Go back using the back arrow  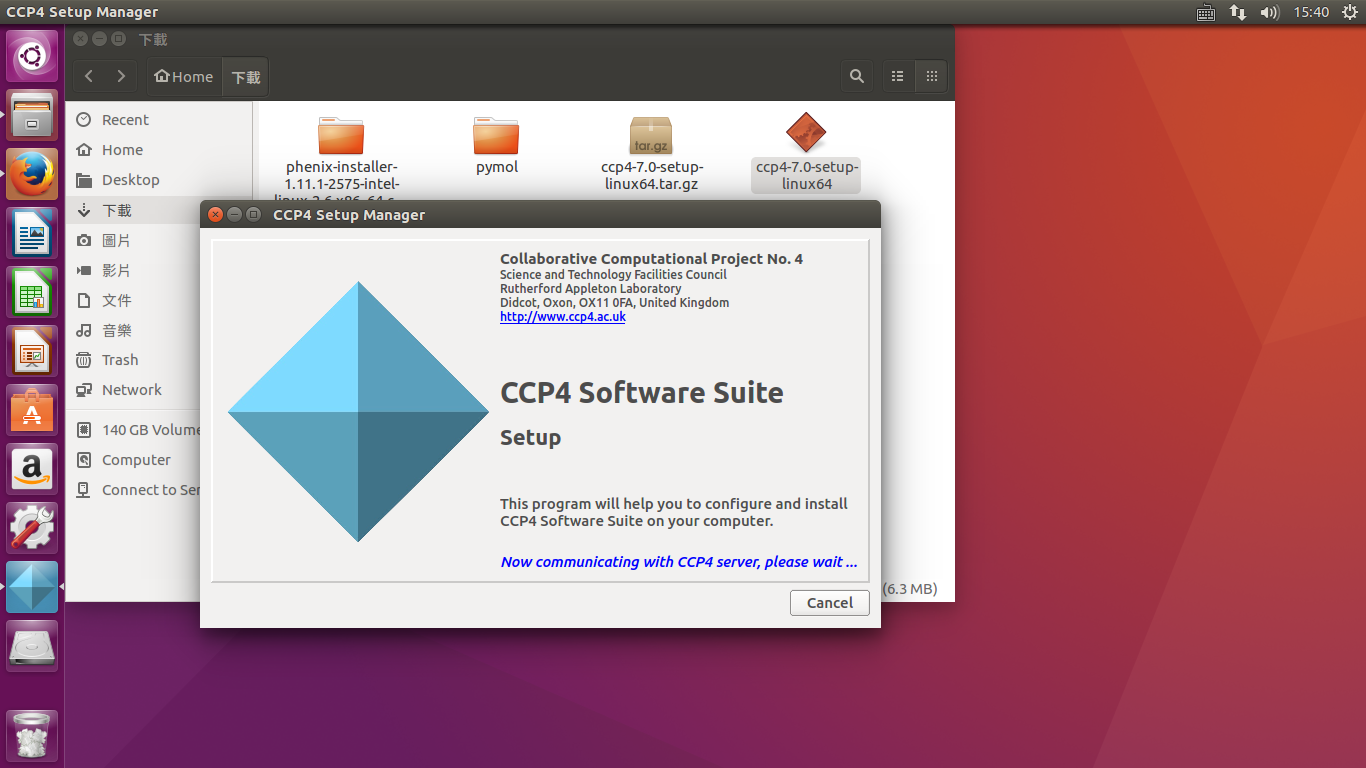point(90,76)
